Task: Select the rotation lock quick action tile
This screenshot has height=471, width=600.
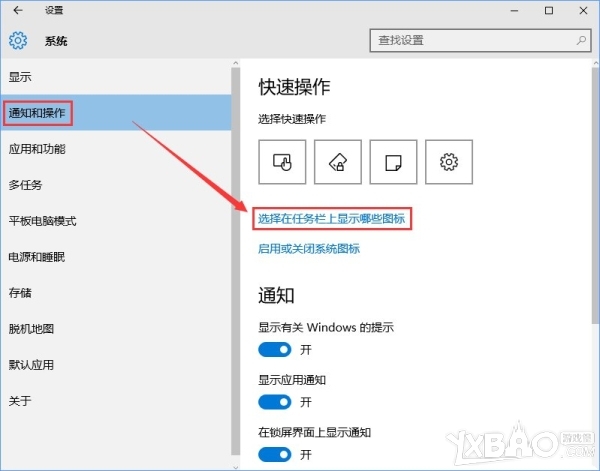Action: click(338, 162)
